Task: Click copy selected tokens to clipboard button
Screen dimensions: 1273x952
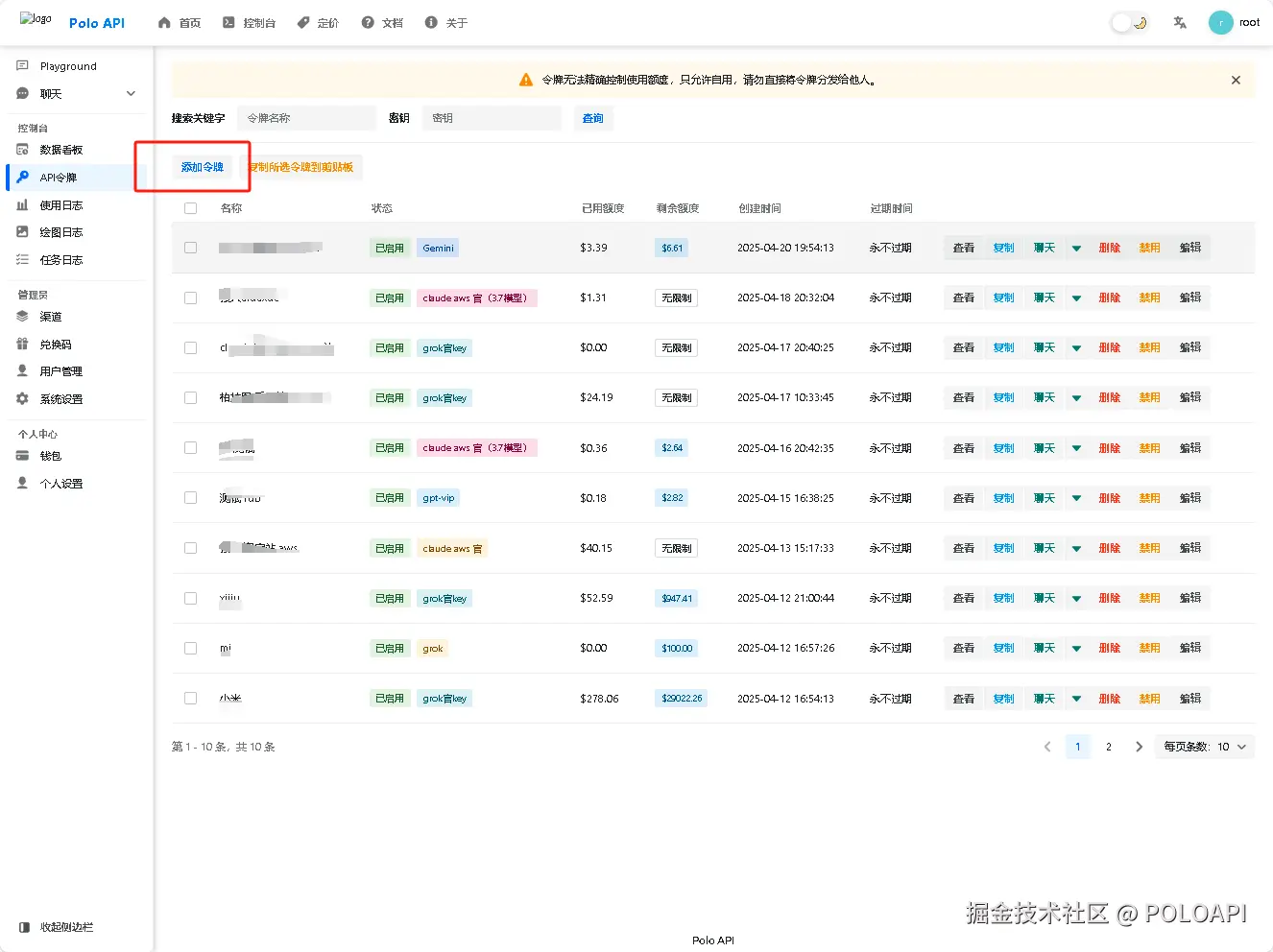Action: click(301, 167)
